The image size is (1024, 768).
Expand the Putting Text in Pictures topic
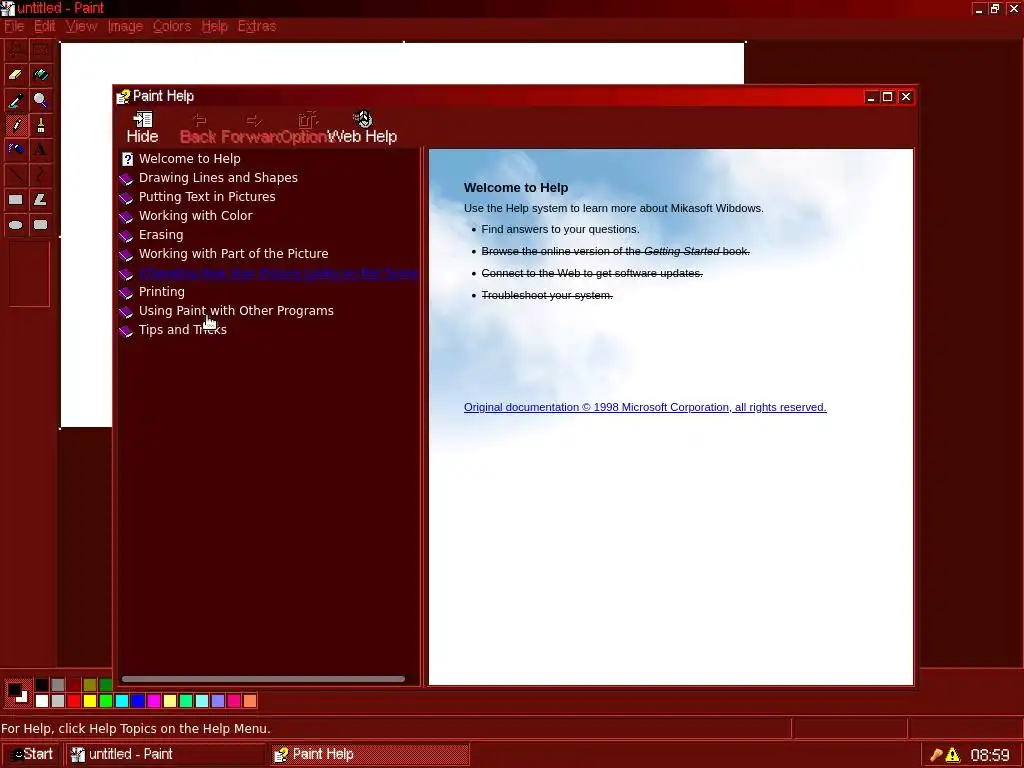click(207, 197)
